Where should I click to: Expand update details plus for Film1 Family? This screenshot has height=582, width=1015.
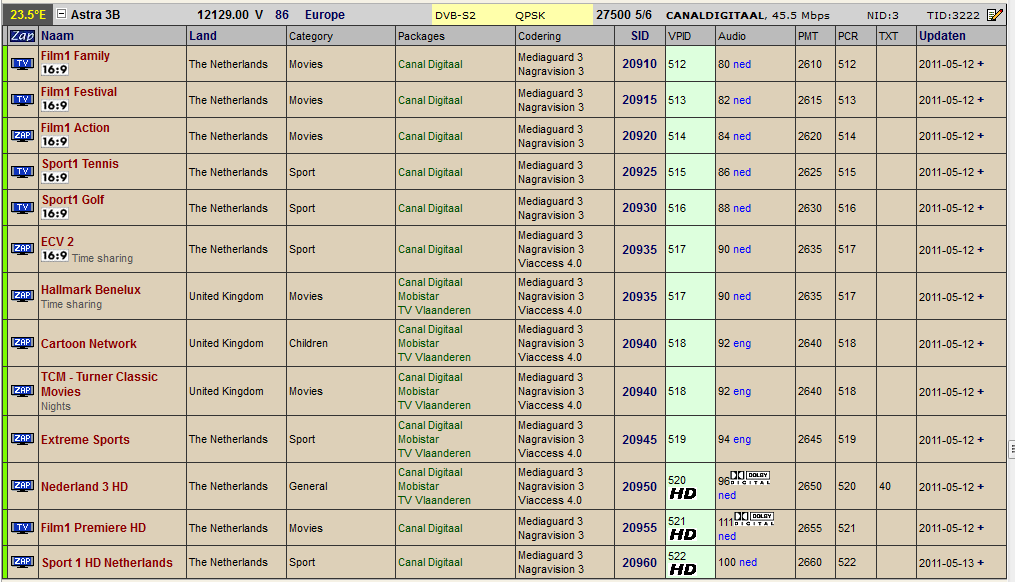pyautogui.click(x=981, y=63)
